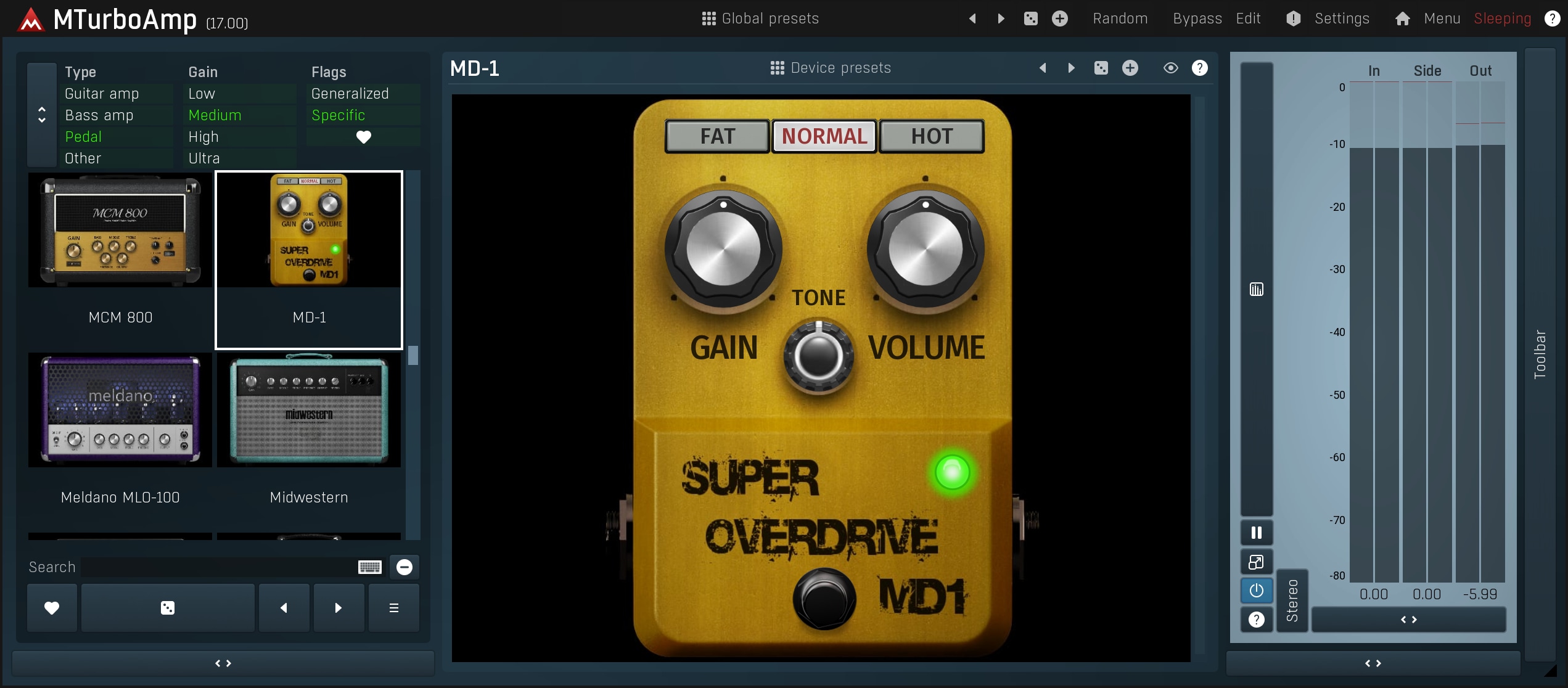1568x688 pixels.
Task: Toggle the meter power button
Action: point(1256,591)
